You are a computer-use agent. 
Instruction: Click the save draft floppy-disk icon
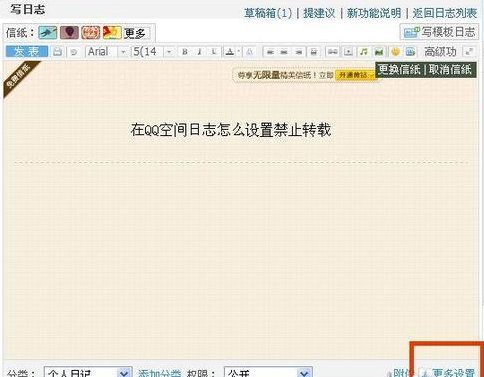click(x=58, y=52)
